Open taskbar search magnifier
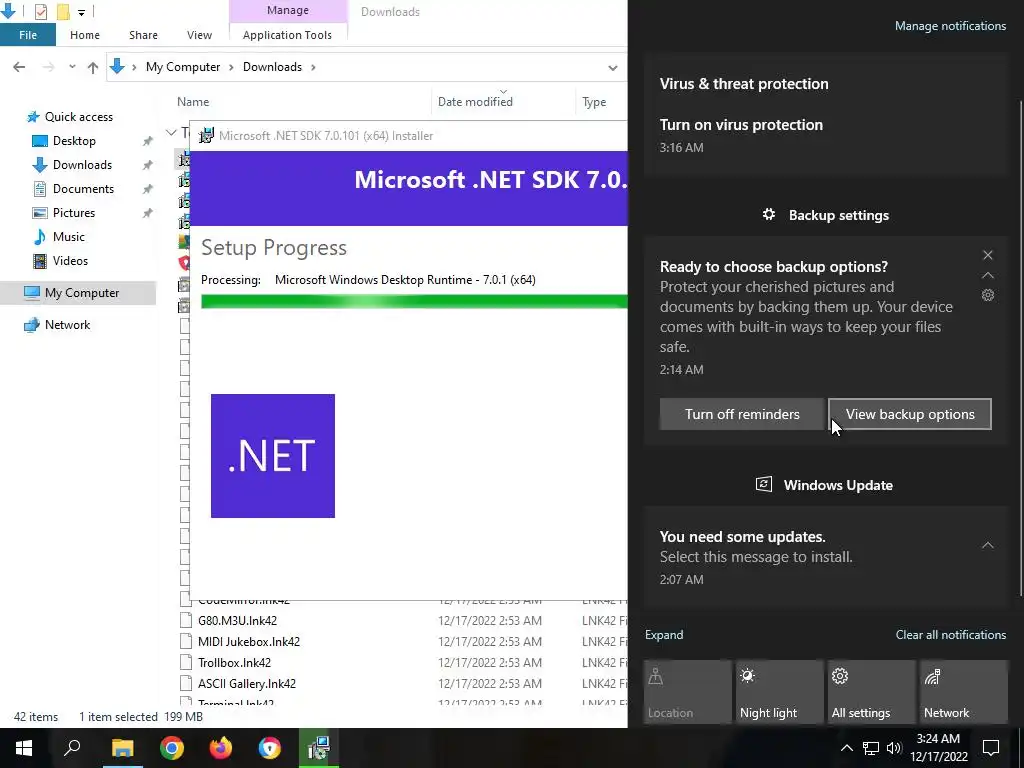 [x=72, y=748]
